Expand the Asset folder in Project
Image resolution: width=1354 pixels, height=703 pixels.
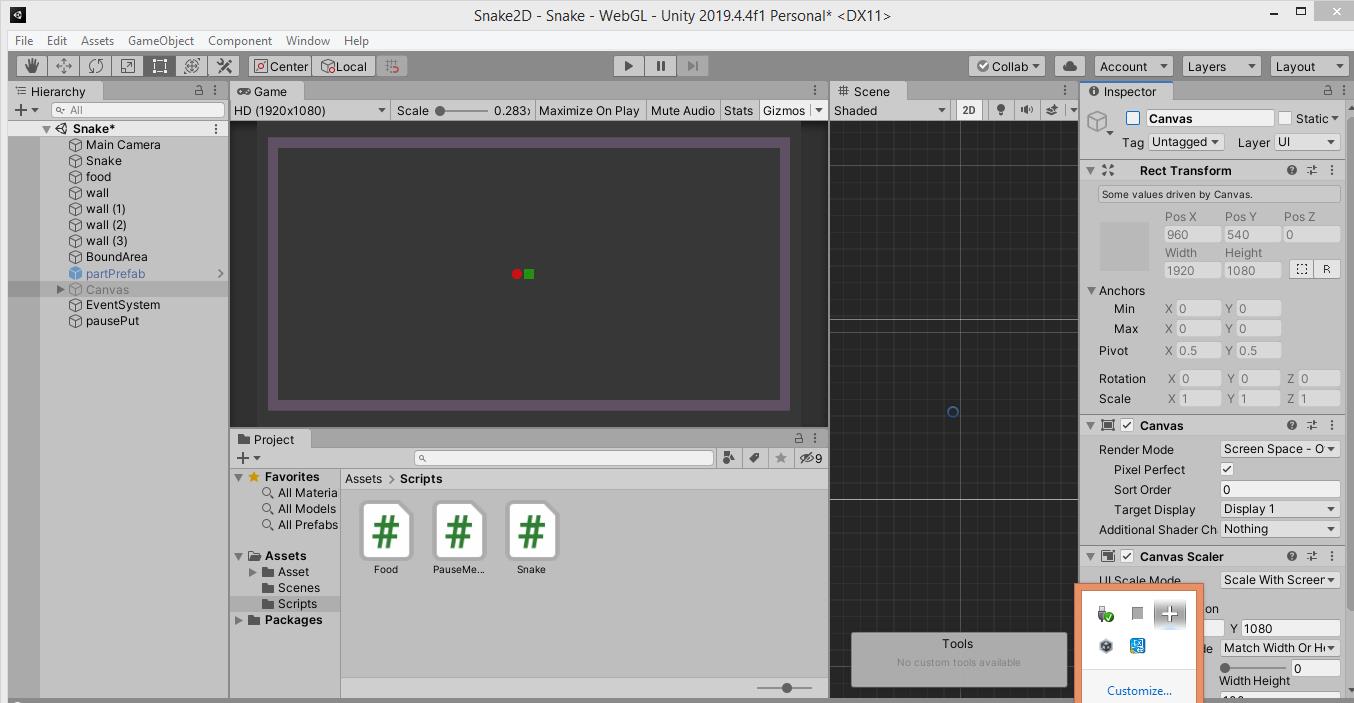pyautogui.click(x=253, y=572)
